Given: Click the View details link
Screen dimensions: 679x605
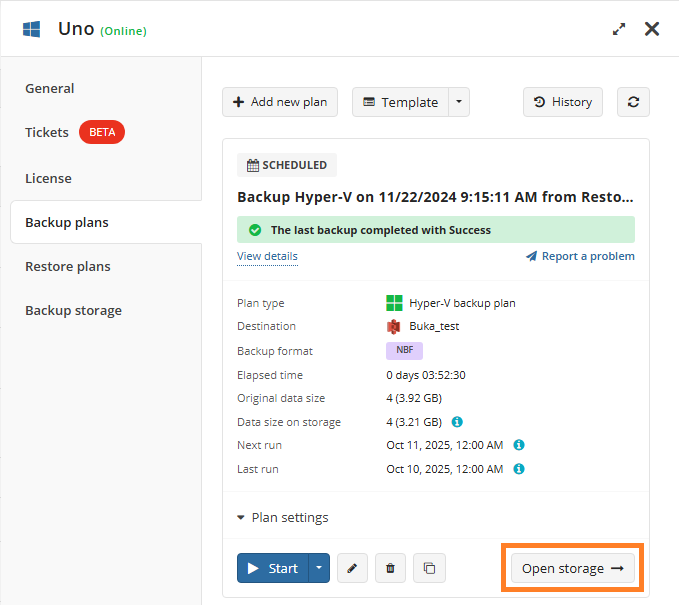Looking at the screenshot, I should 267,256.
